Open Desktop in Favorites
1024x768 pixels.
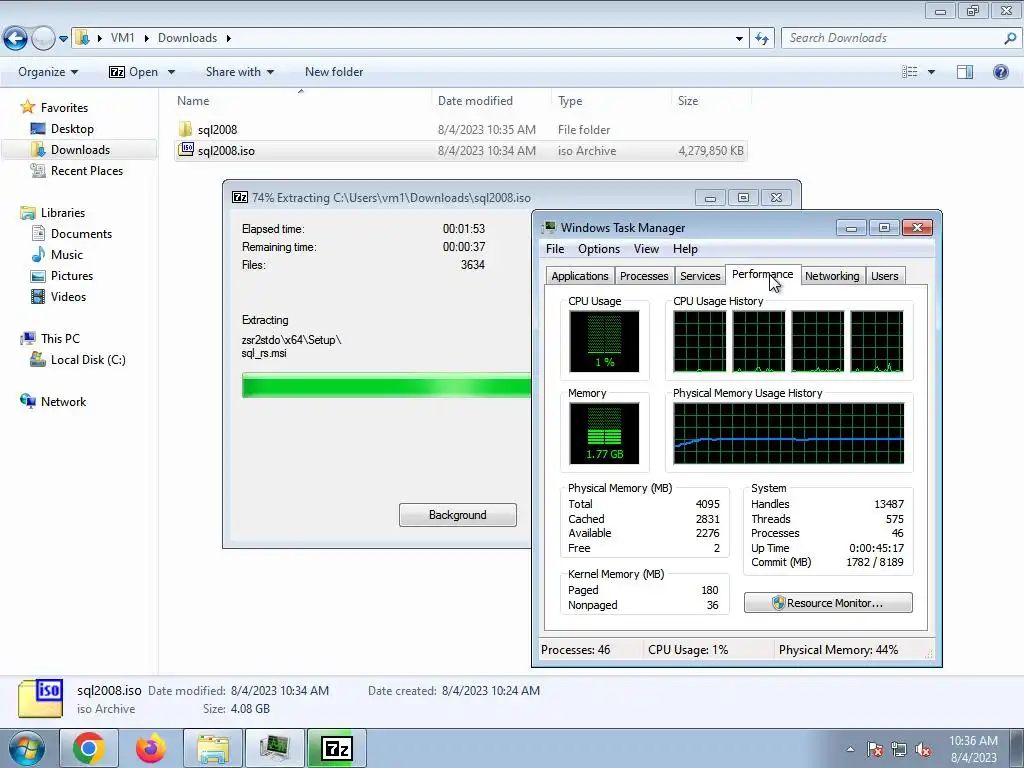(x=72, y=129)
